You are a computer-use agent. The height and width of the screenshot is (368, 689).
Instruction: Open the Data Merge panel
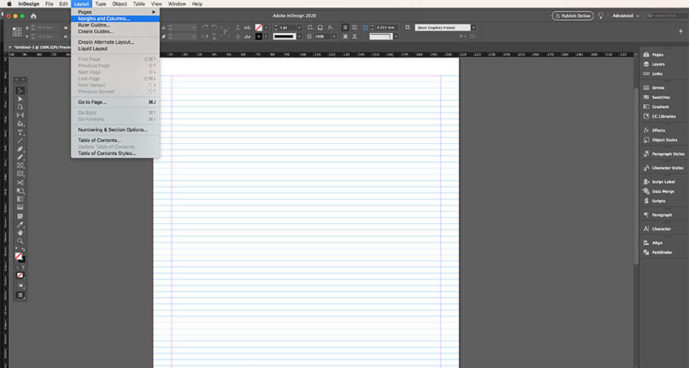(658, 191)
